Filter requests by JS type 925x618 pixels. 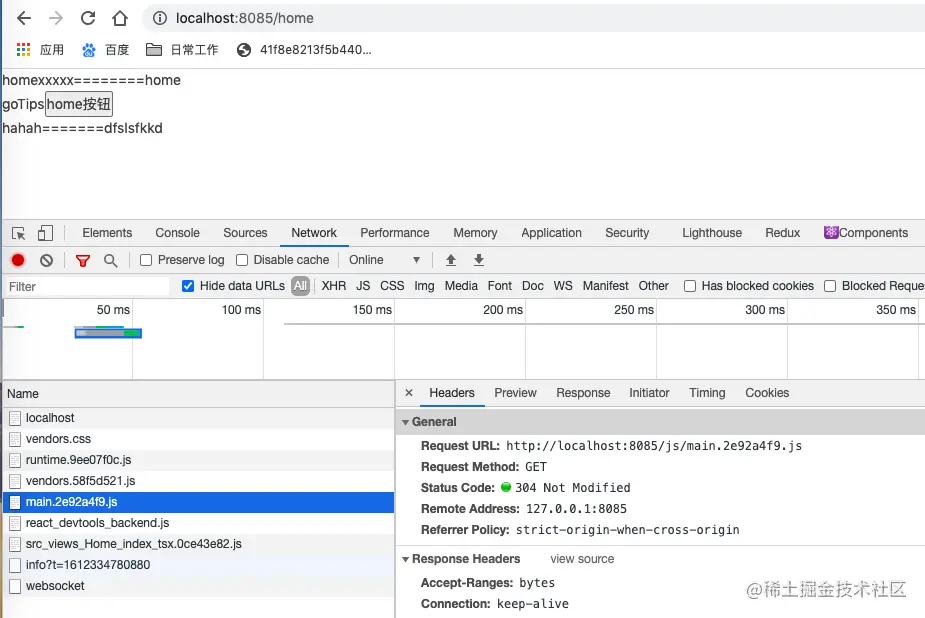363,286
